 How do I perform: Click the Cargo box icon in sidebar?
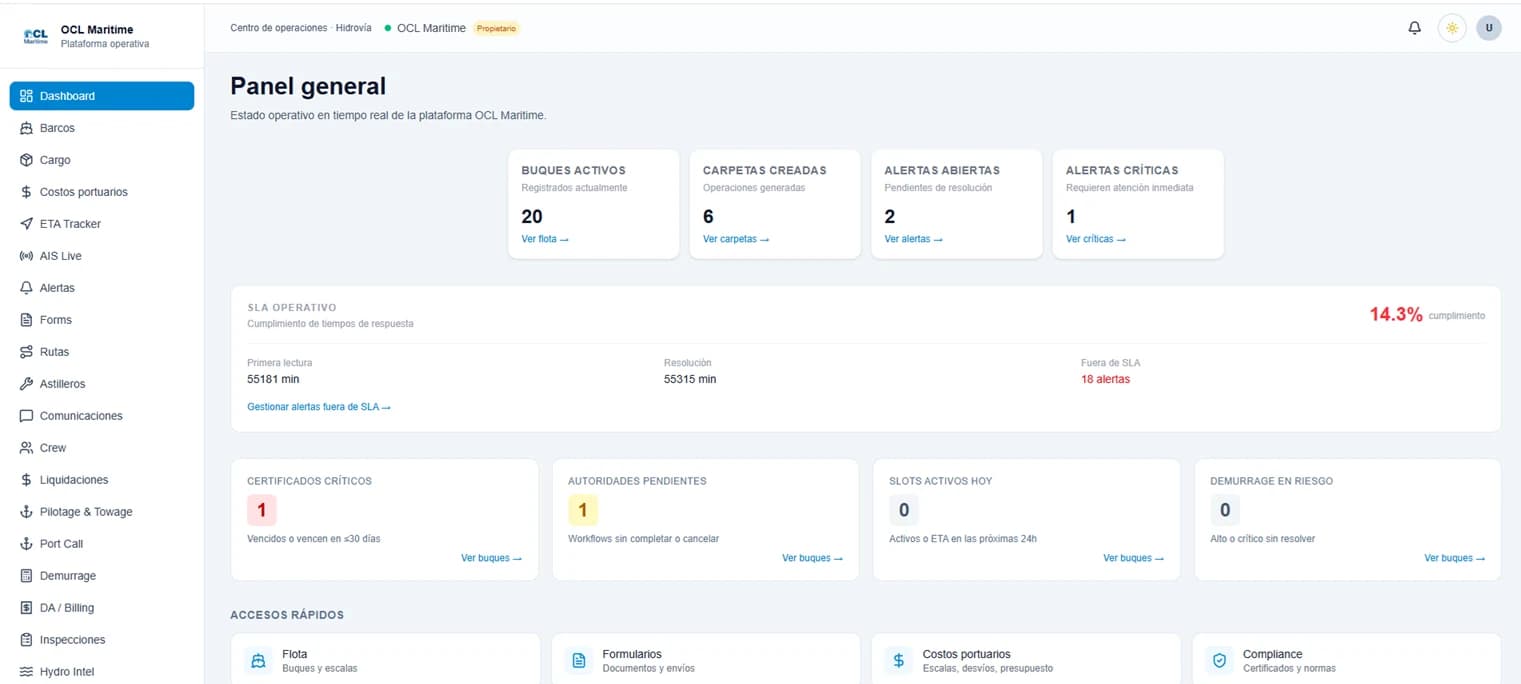[x=27, y=160]
